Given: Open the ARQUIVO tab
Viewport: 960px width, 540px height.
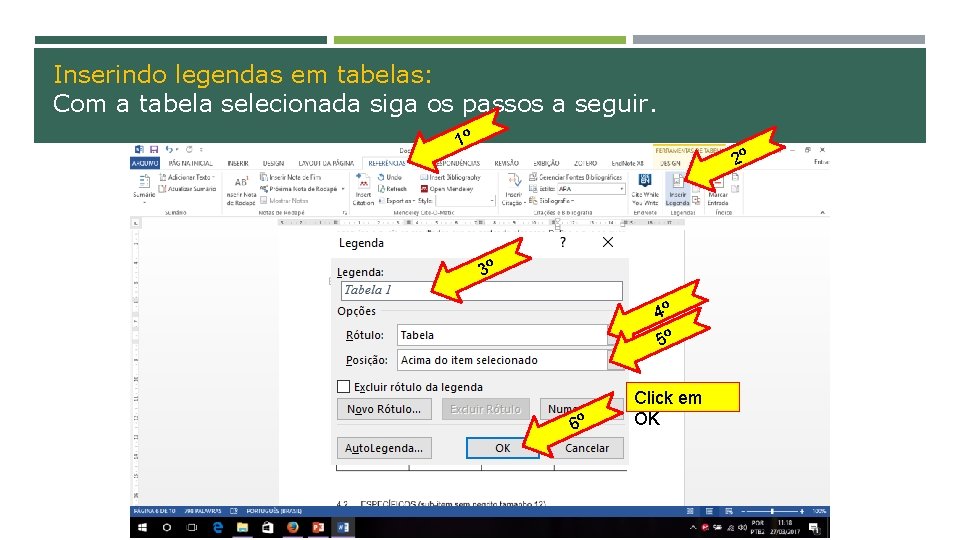Looking at the screenshot, I should coord(145,163).
